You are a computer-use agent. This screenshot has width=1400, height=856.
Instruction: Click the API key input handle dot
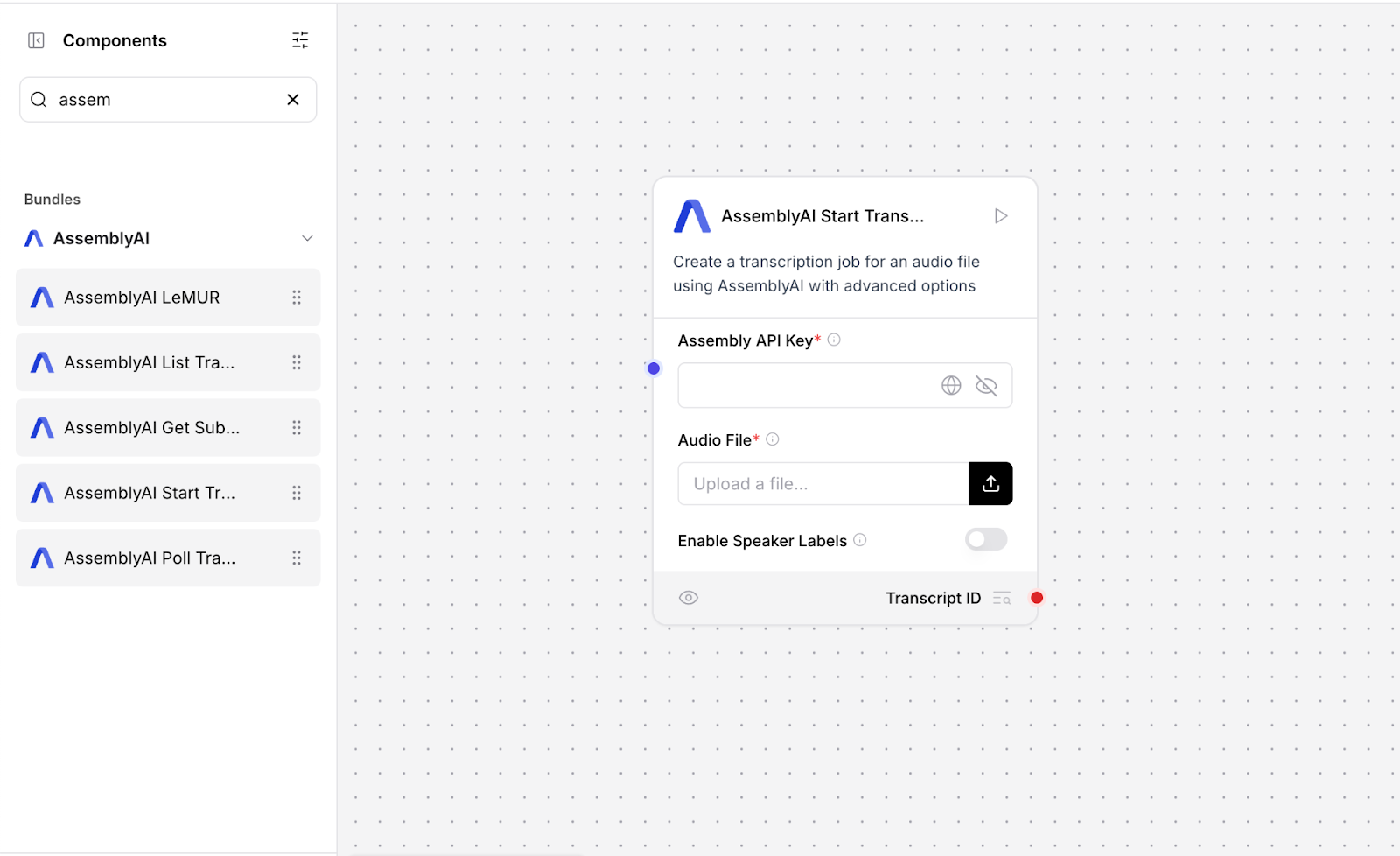coord(654,368)
